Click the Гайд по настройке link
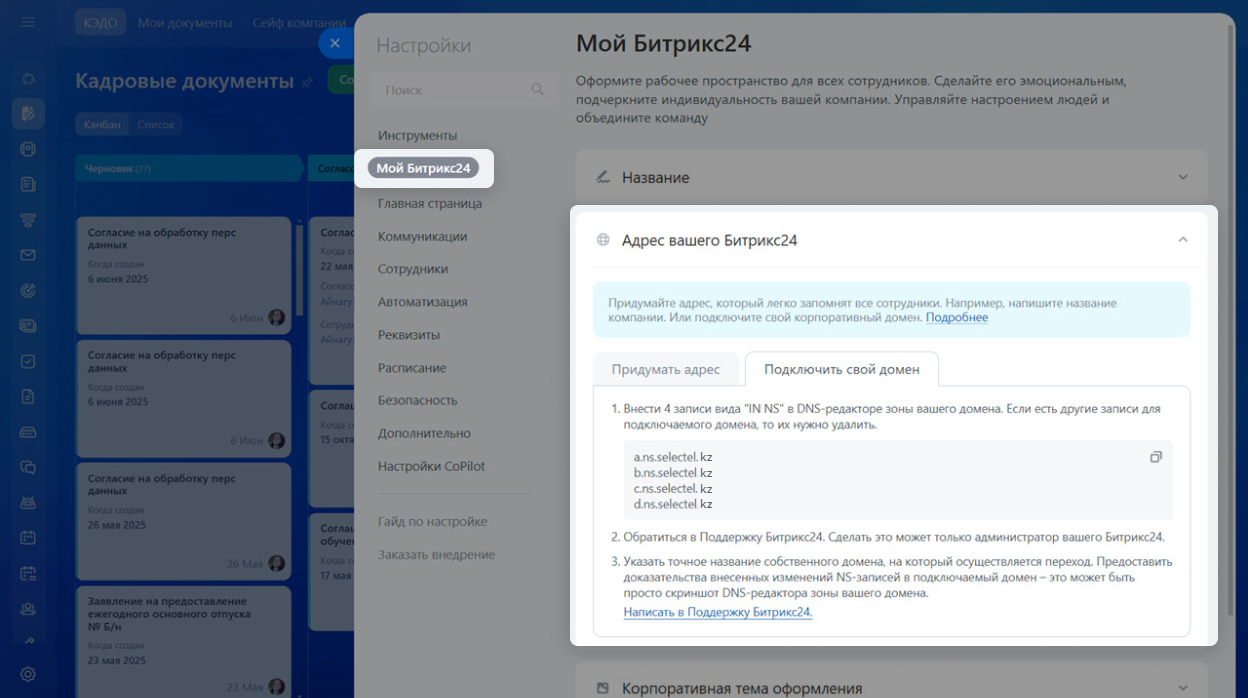 432,521
